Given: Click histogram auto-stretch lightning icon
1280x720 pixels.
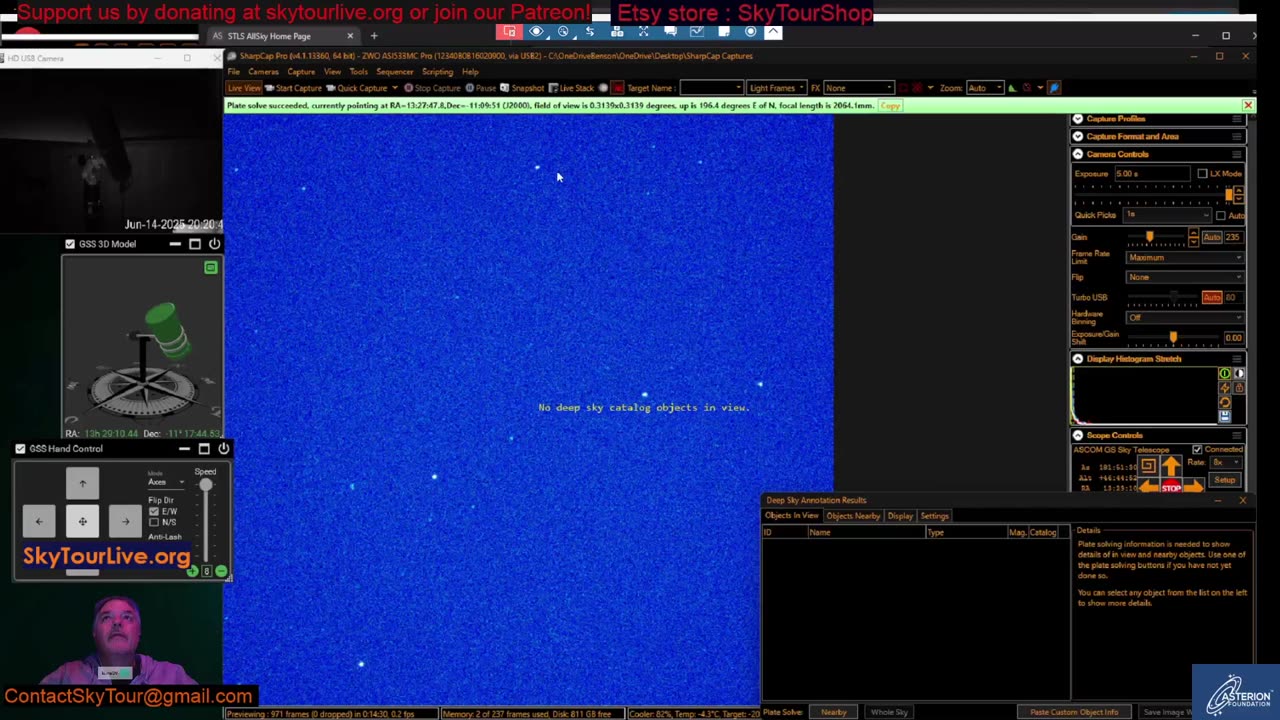Looking at the screenshot, I should point(1225,388).
